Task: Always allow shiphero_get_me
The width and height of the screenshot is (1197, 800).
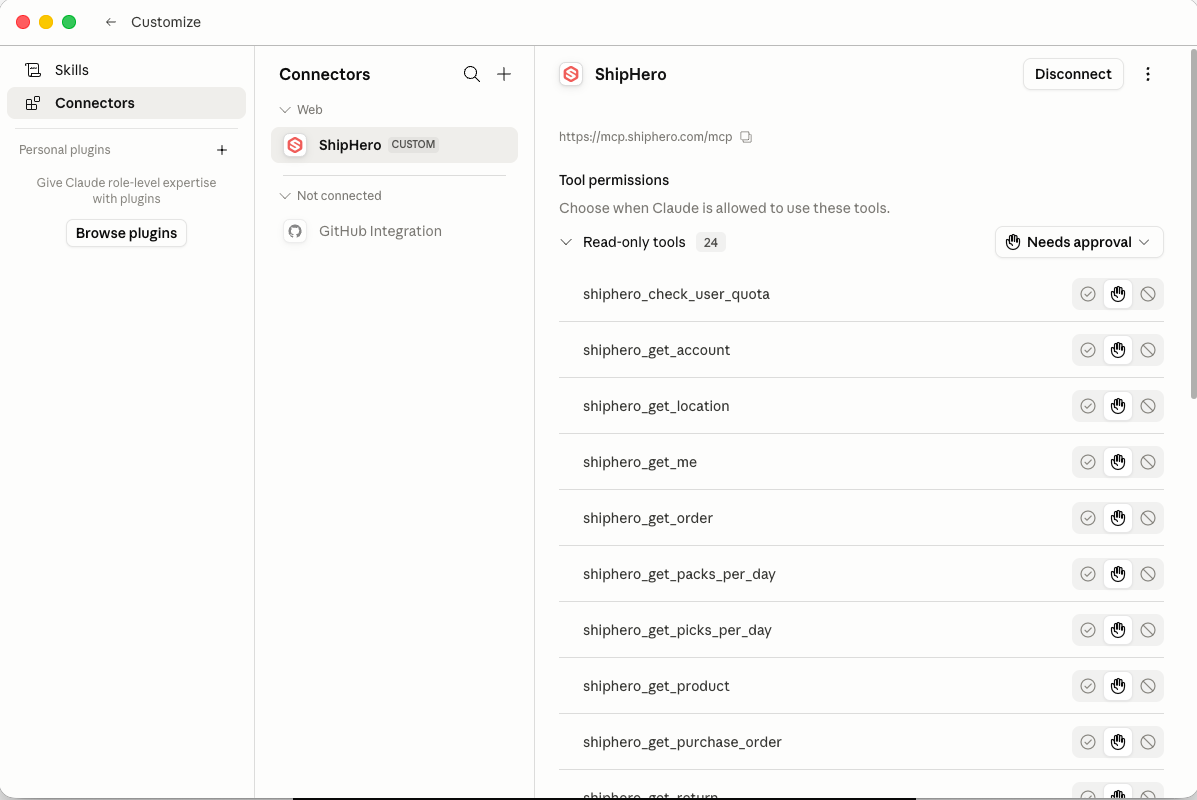Action: click(1088, 463)
